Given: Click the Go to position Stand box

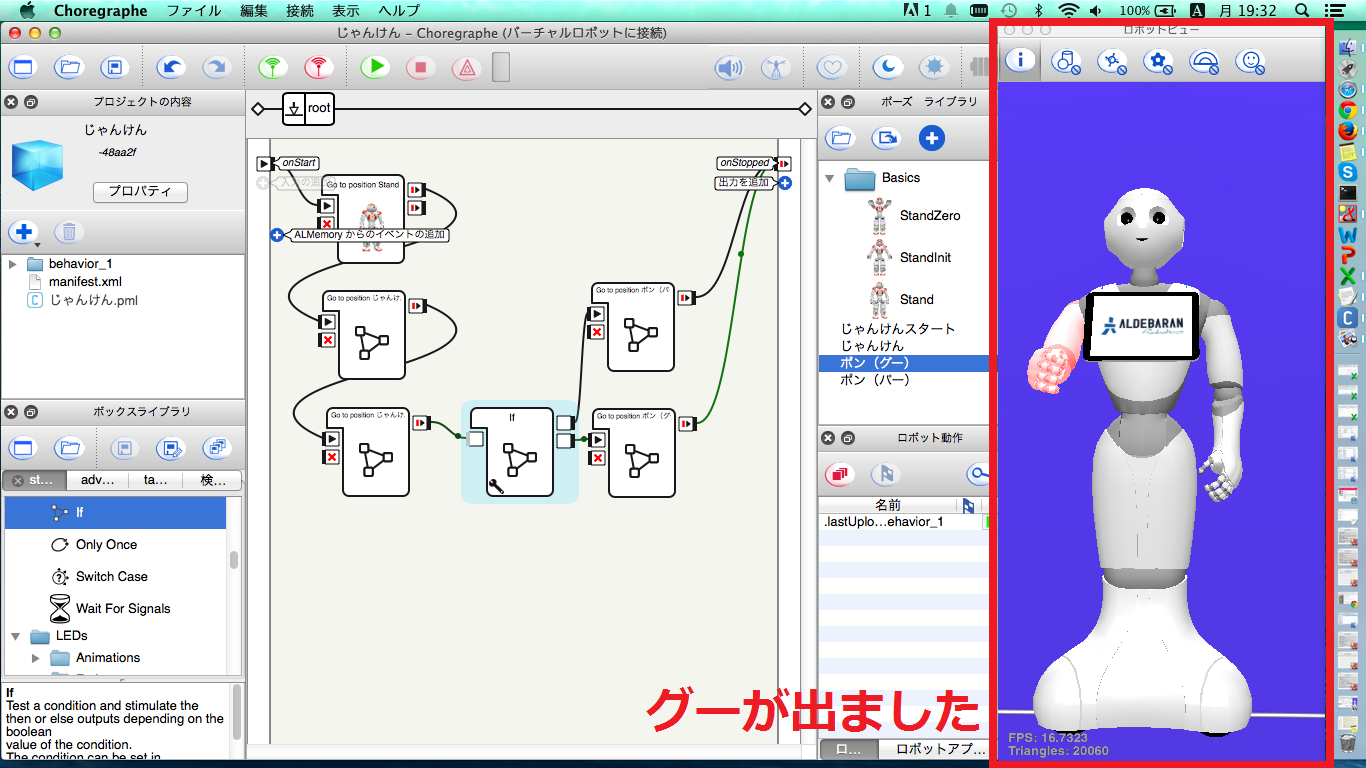Looking at the screenshot, I should (x=371, y=218).
